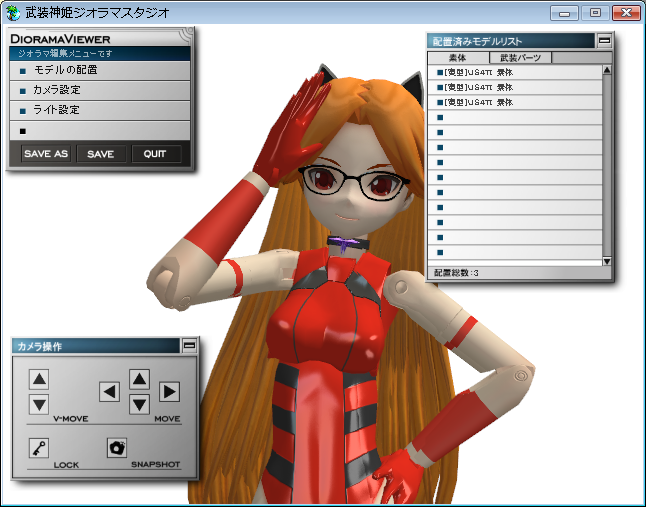Maximize the ジオラマスタジオ window
This screenshot has height=507, width=646.
point(595,13)
